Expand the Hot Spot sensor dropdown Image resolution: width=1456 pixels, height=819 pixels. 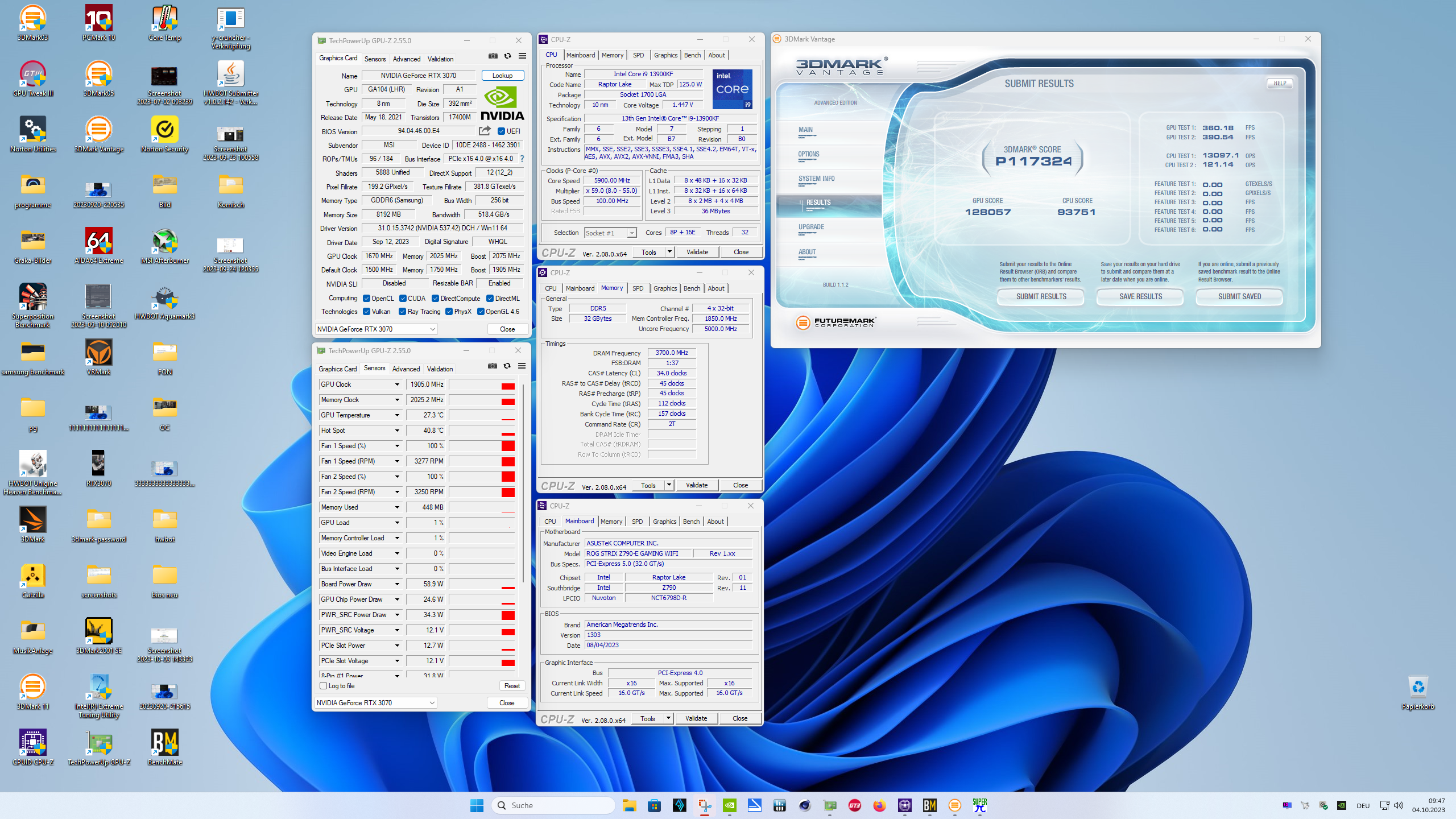(x=397, y=431)
